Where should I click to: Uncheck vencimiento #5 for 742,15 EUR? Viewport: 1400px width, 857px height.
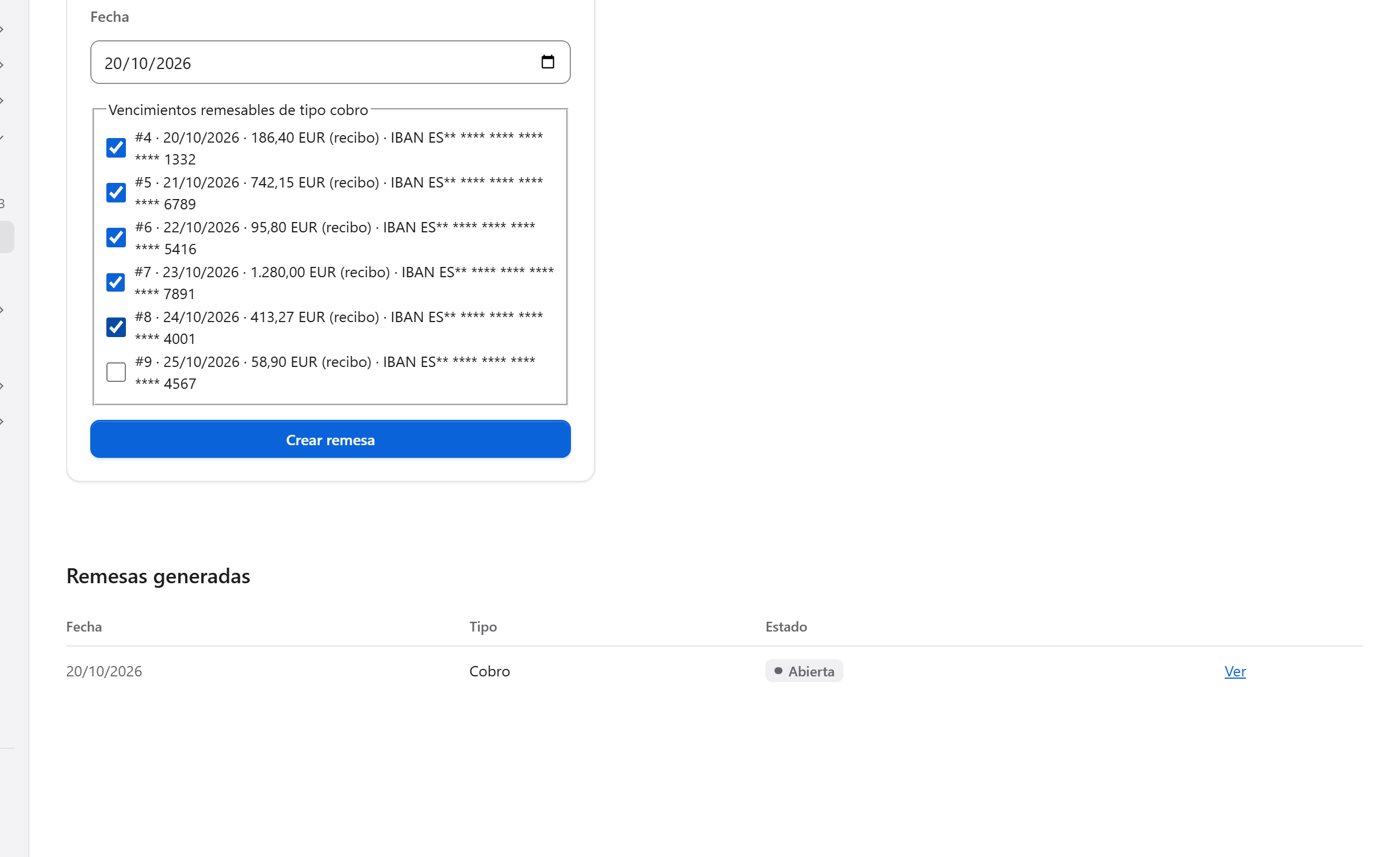click(116, 193)
